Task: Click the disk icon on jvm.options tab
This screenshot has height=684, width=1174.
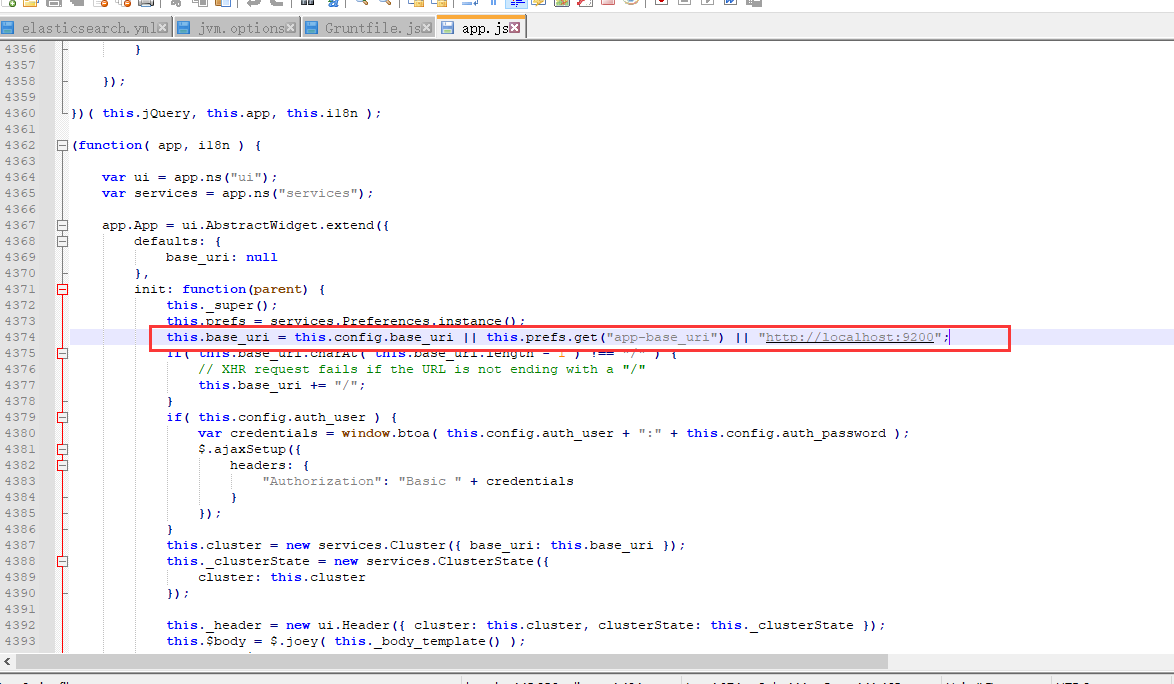Action: [184, 28]
